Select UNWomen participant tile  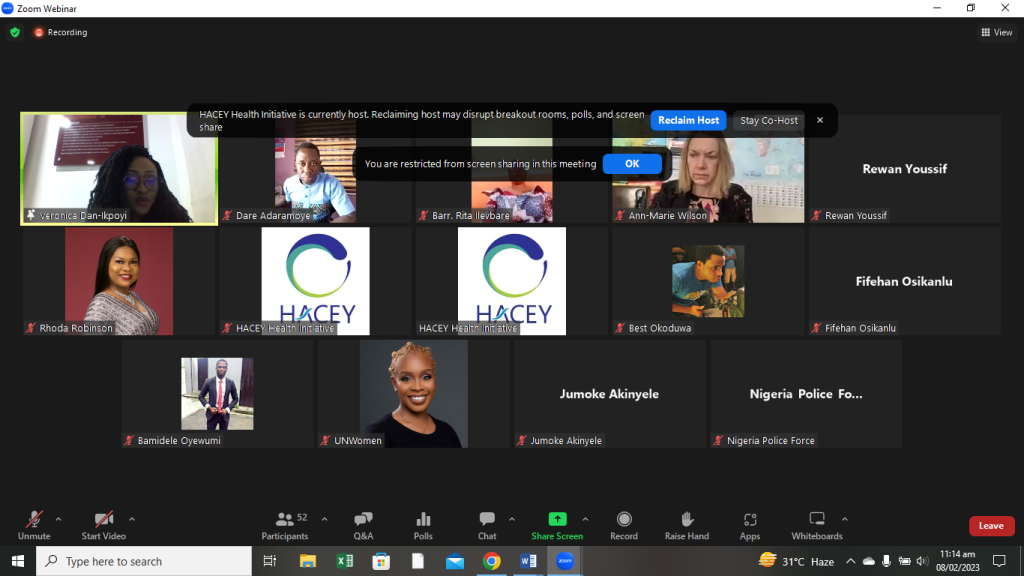(413, 394)
